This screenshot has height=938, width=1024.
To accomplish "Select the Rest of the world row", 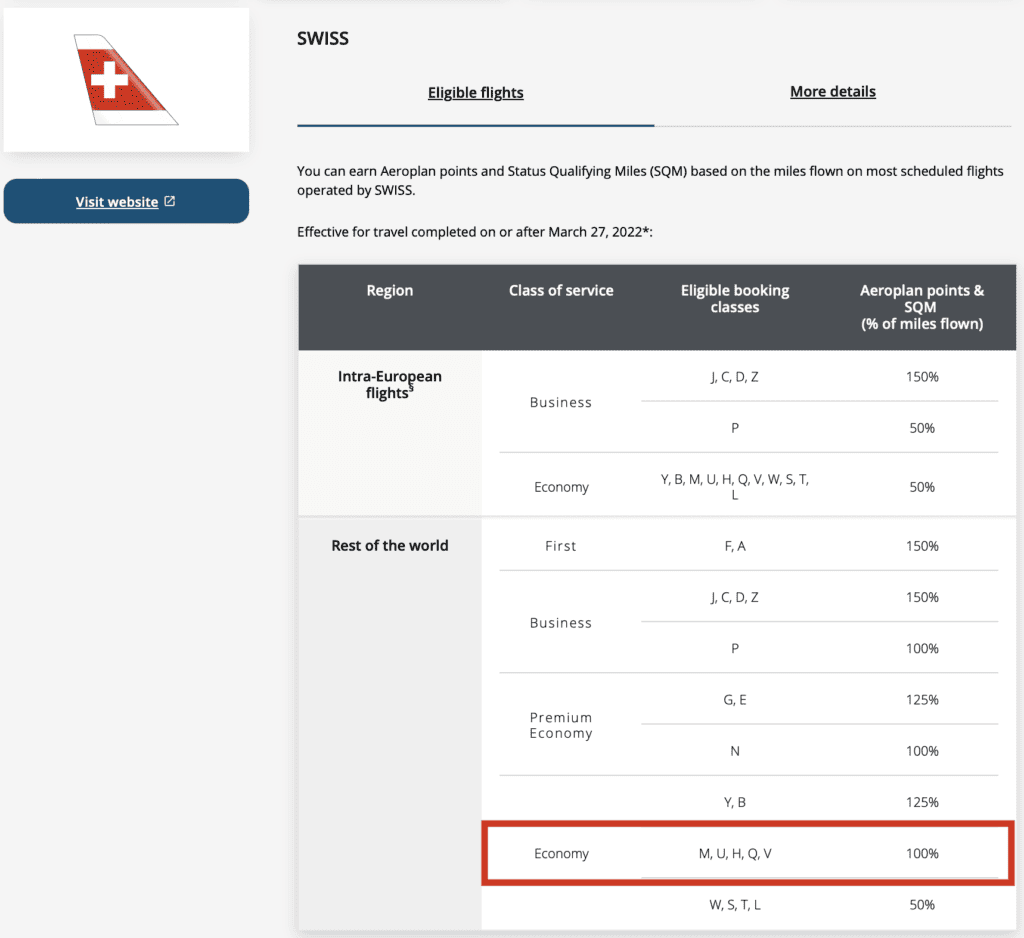I will point(387,545).
